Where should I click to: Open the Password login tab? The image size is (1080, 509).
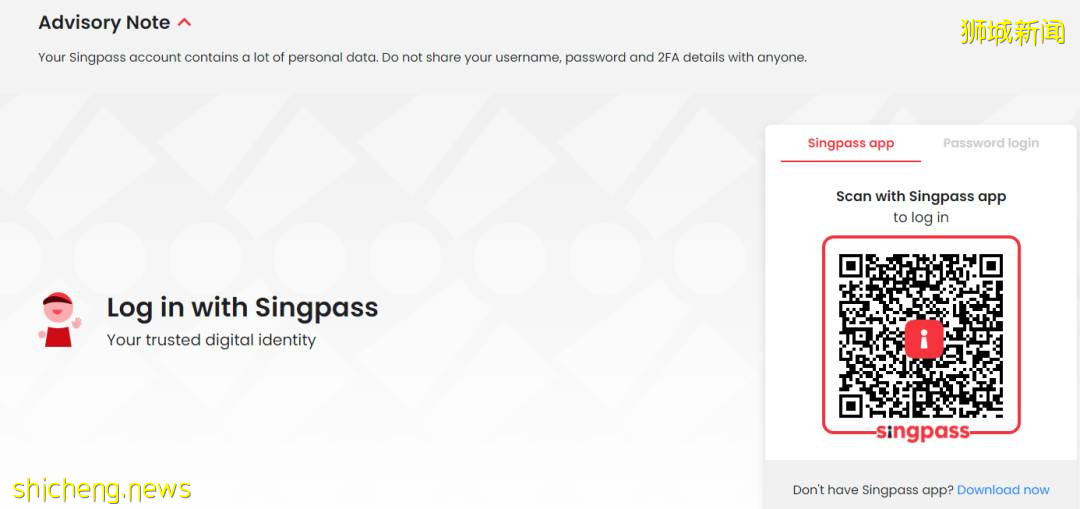tap(990, 143)
